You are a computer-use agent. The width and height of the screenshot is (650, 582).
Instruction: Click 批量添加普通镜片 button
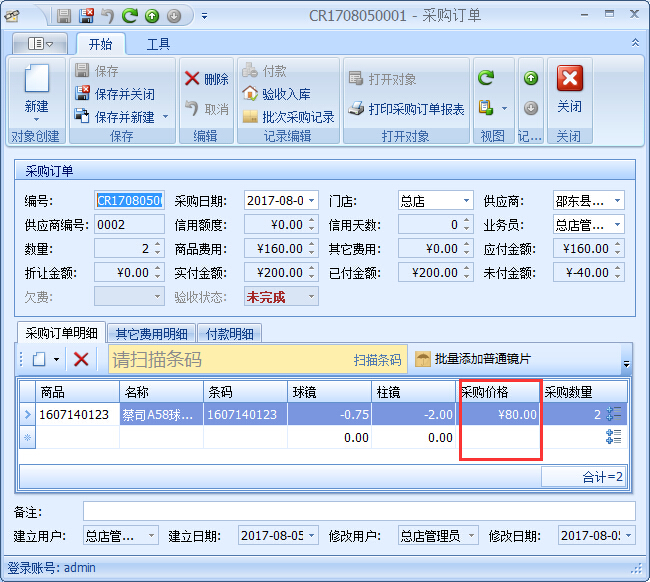[473, 359]
